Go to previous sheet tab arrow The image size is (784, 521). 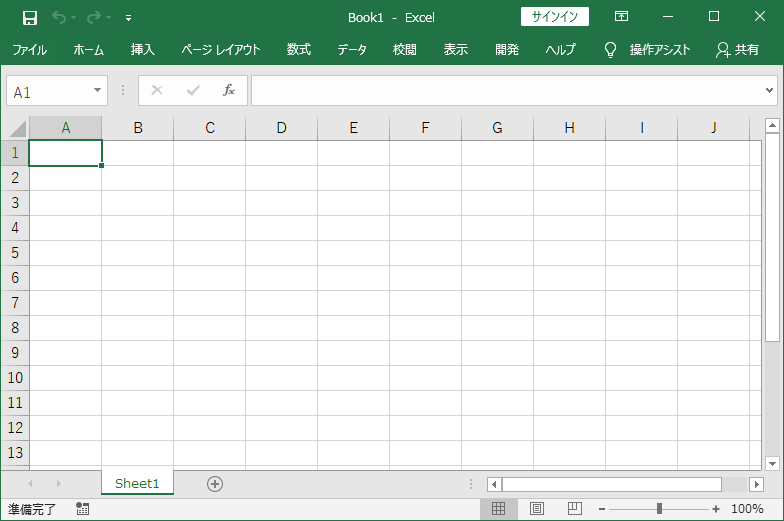(x=30, y=484)
